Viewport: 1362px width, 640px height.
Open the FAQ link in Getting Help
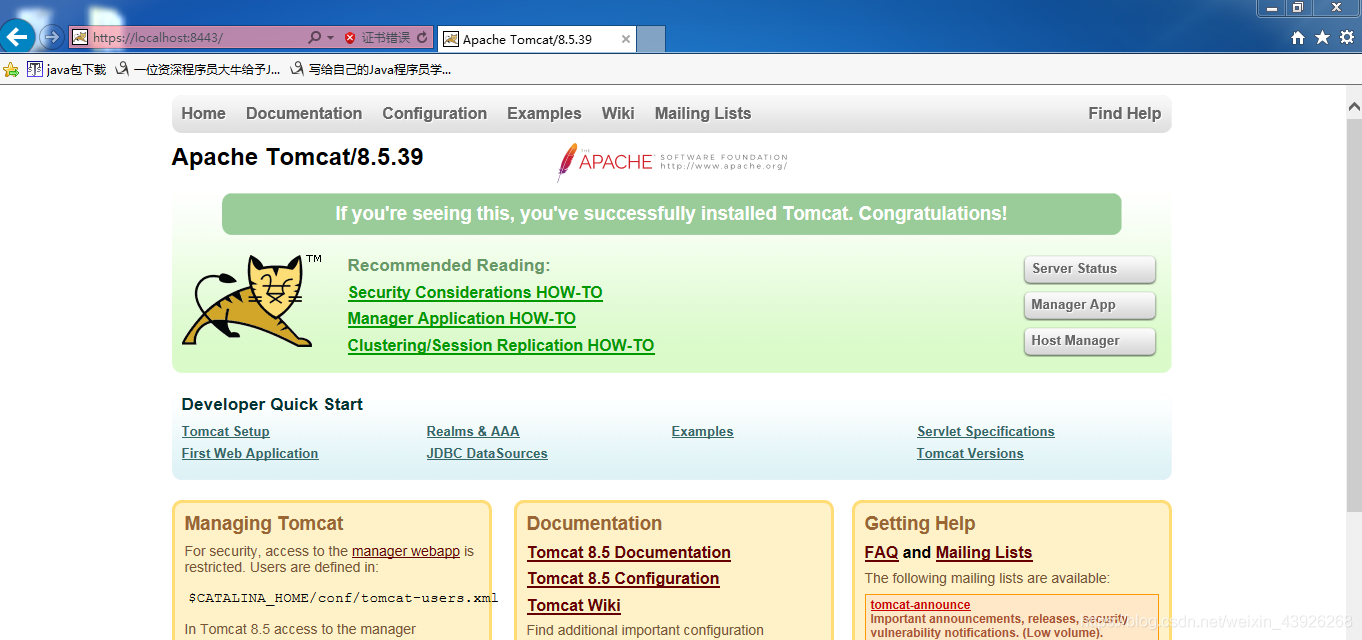pyautogui.click(x=881, y=552)
